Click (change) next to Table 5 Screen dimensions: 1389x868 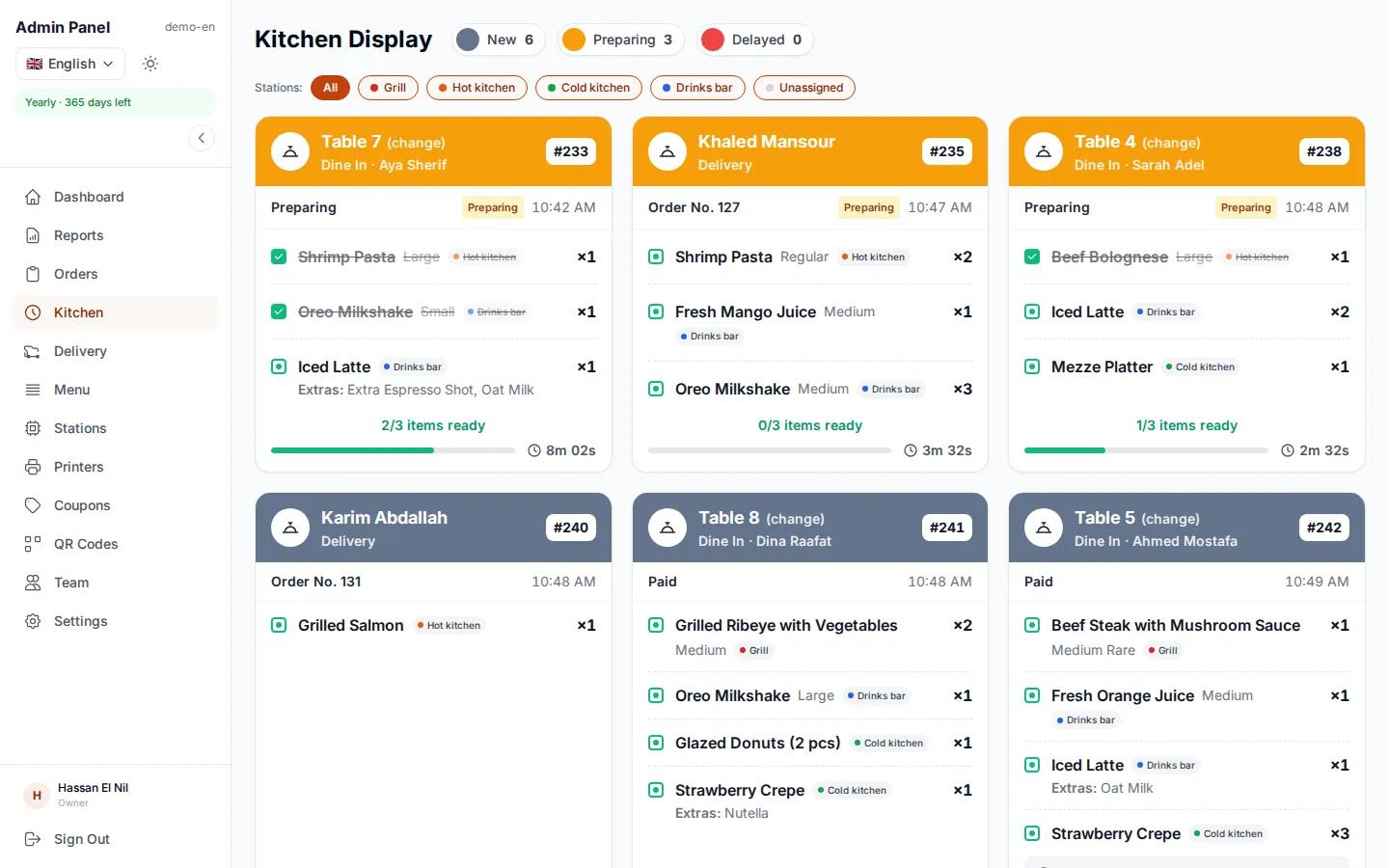(x=1170, y=519)
